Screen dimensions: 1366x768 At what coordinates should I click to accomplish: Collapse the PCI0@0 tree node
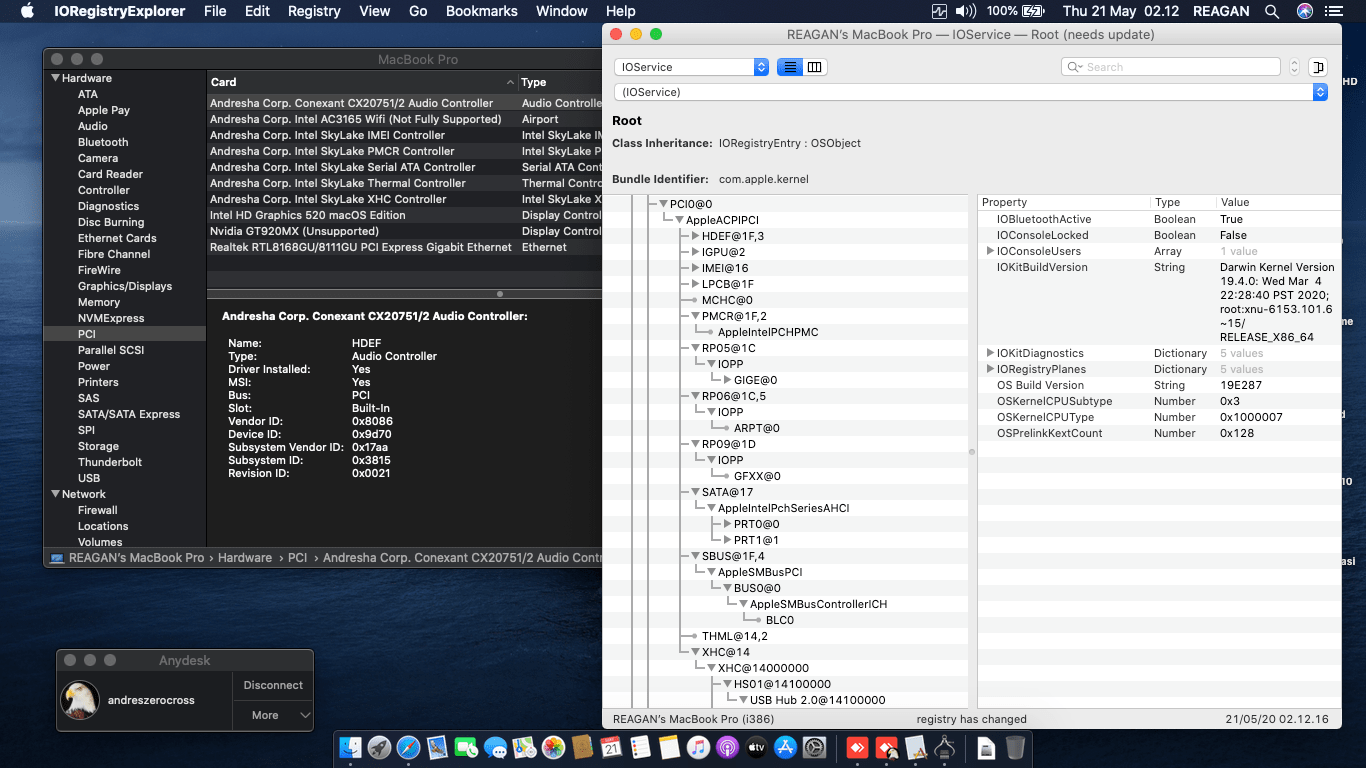click(x=663, y=204)
